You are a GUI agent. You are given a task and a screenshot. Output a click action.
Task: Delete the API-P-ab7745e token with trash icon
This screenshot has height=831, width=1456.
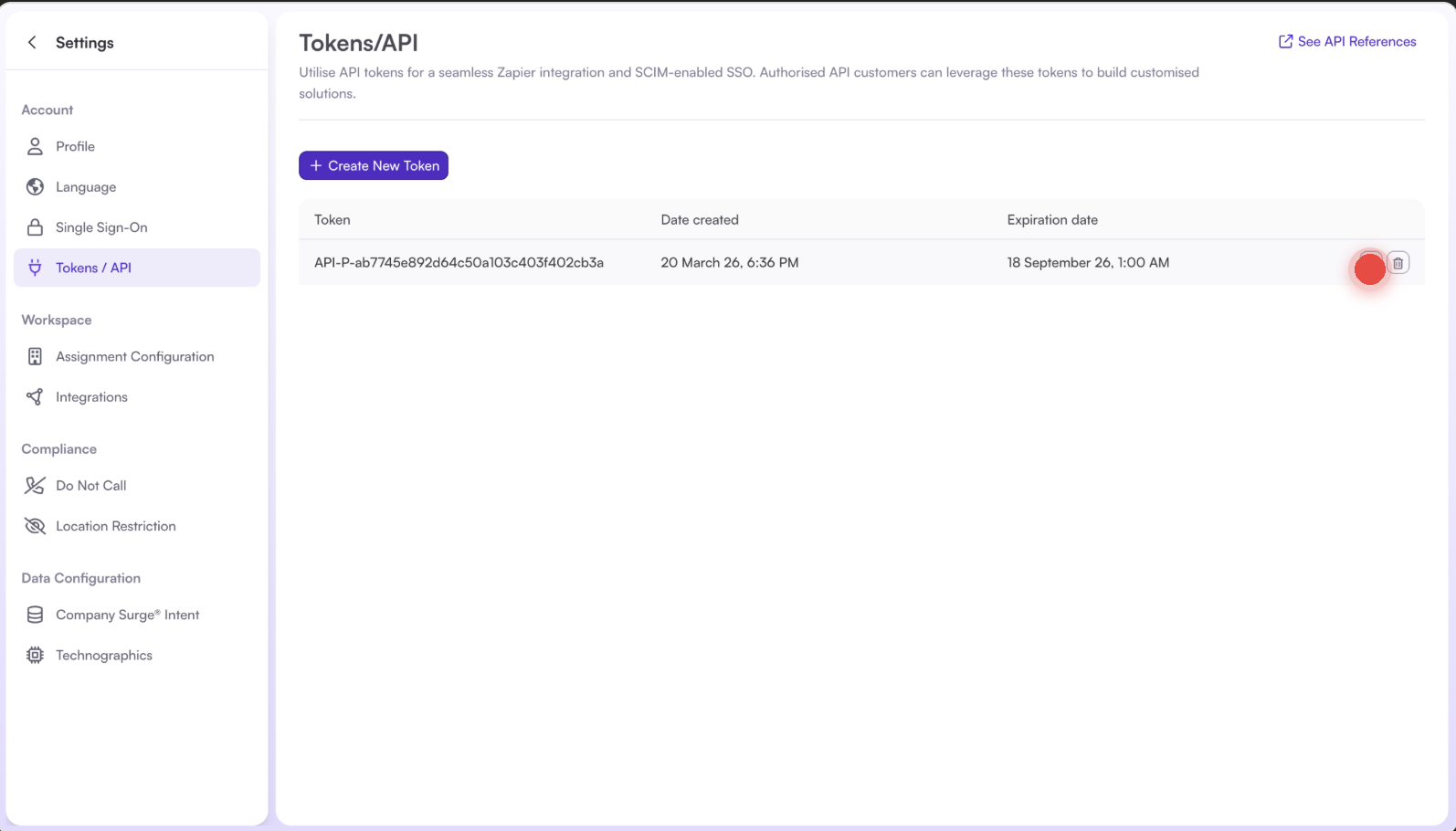[1398, 263]
